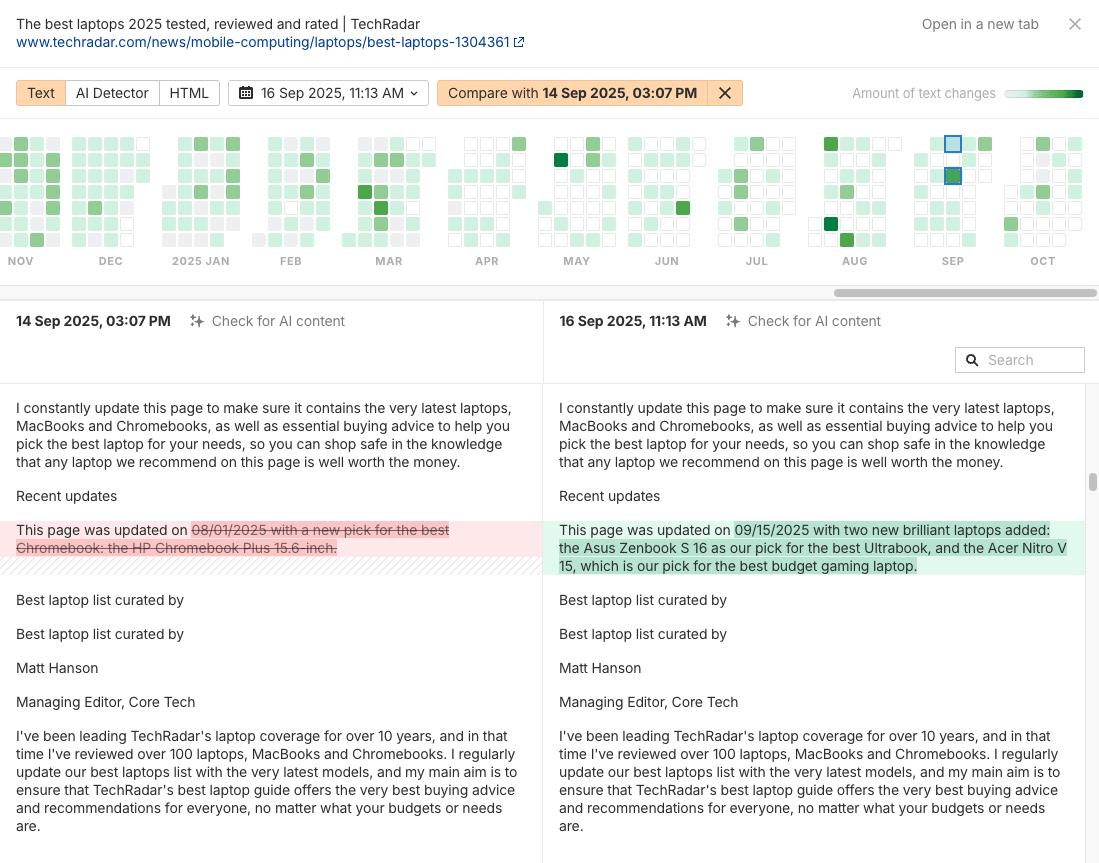1099x863 pixels.
Task: Click the dark green AUG heatmap square
Action: (831, 224)
